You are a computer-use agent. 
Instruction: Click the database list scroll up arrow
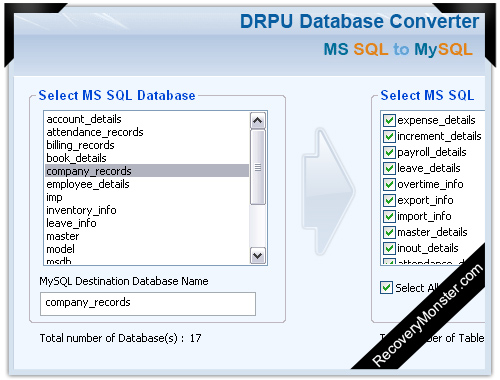[x=258, y=120]
